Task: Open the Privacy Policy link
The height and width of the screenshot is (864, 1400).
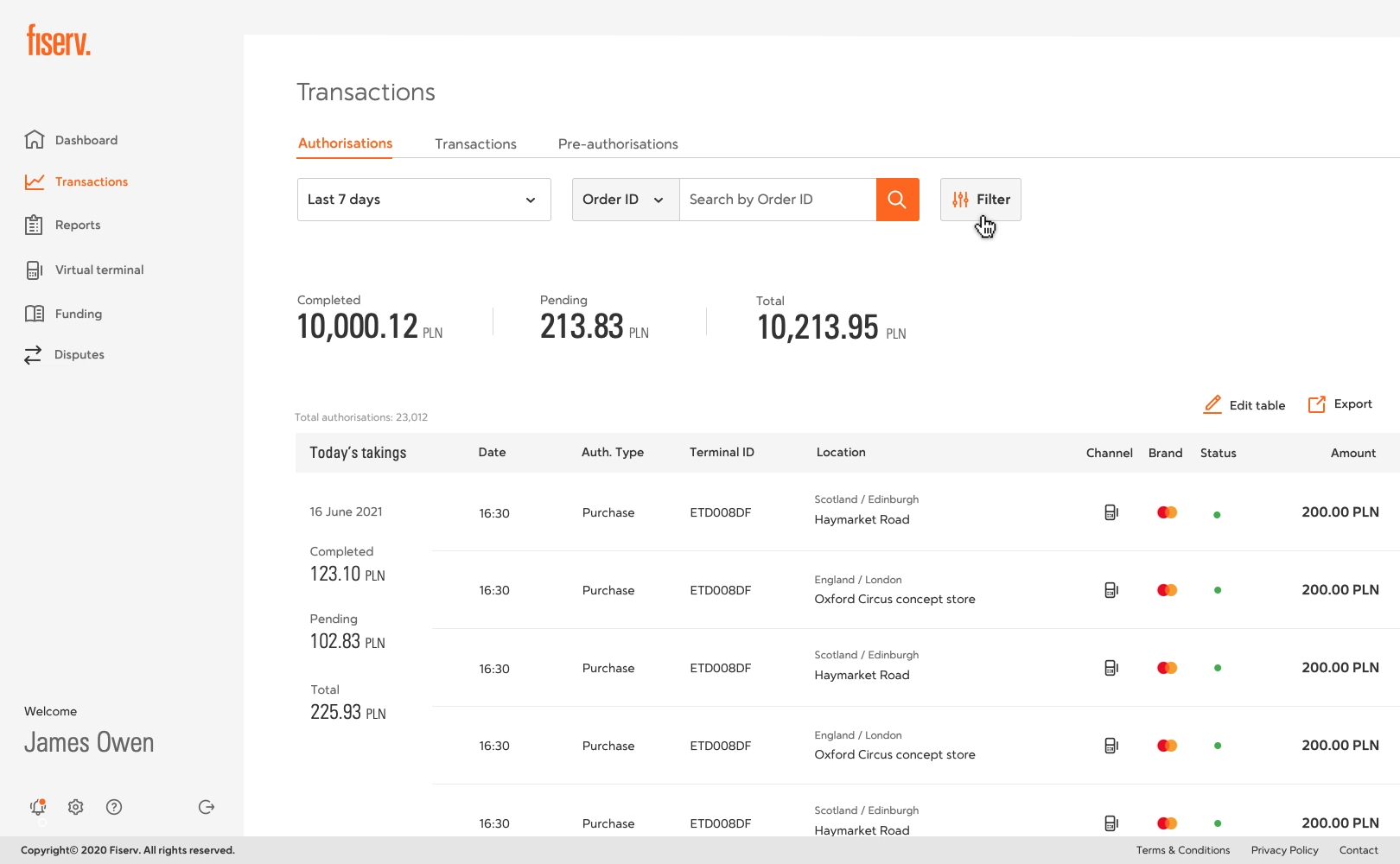Action: tap(1284, 850)
